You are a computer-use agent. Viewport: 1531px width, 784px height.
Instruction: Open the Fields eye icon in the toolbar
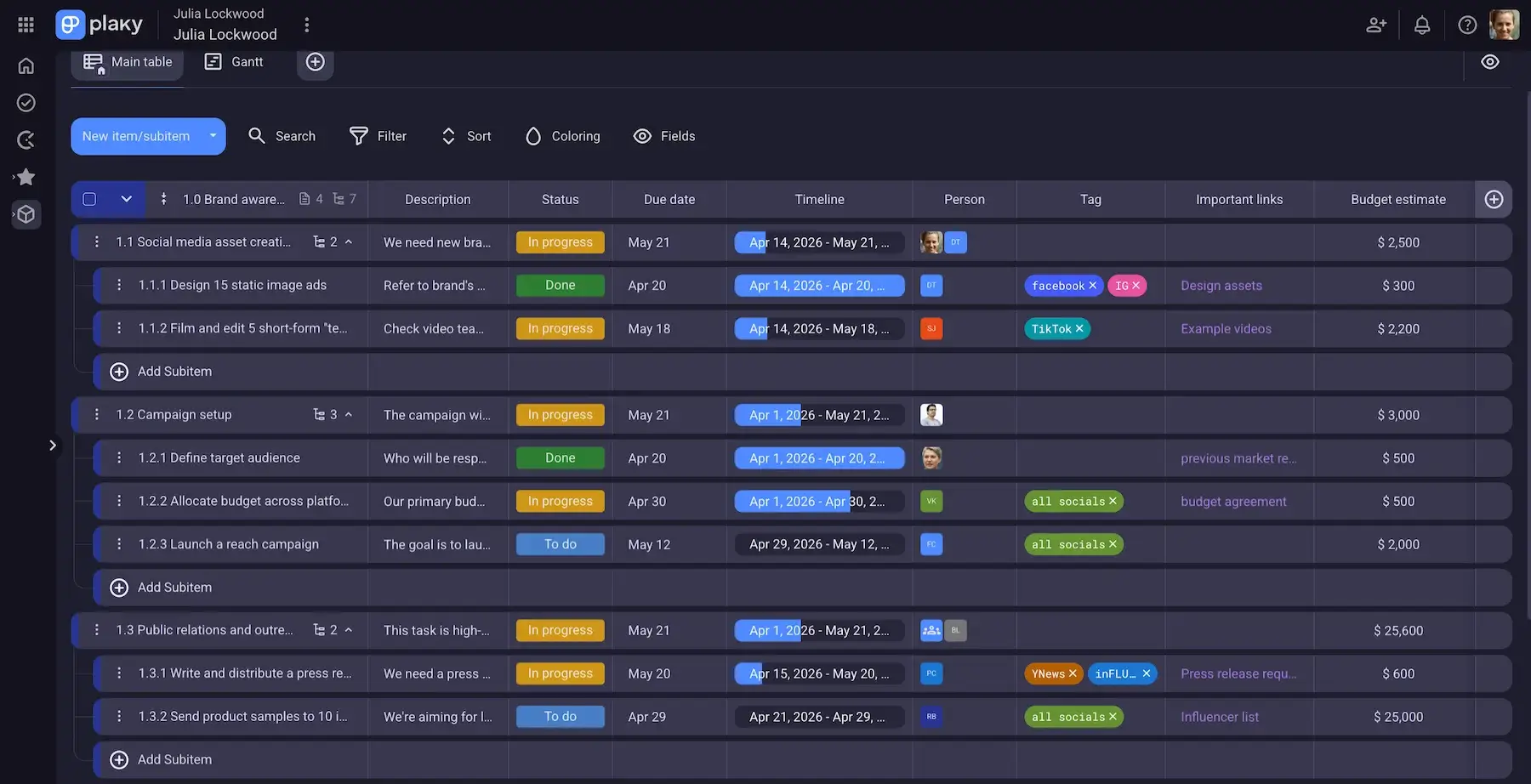642,136
